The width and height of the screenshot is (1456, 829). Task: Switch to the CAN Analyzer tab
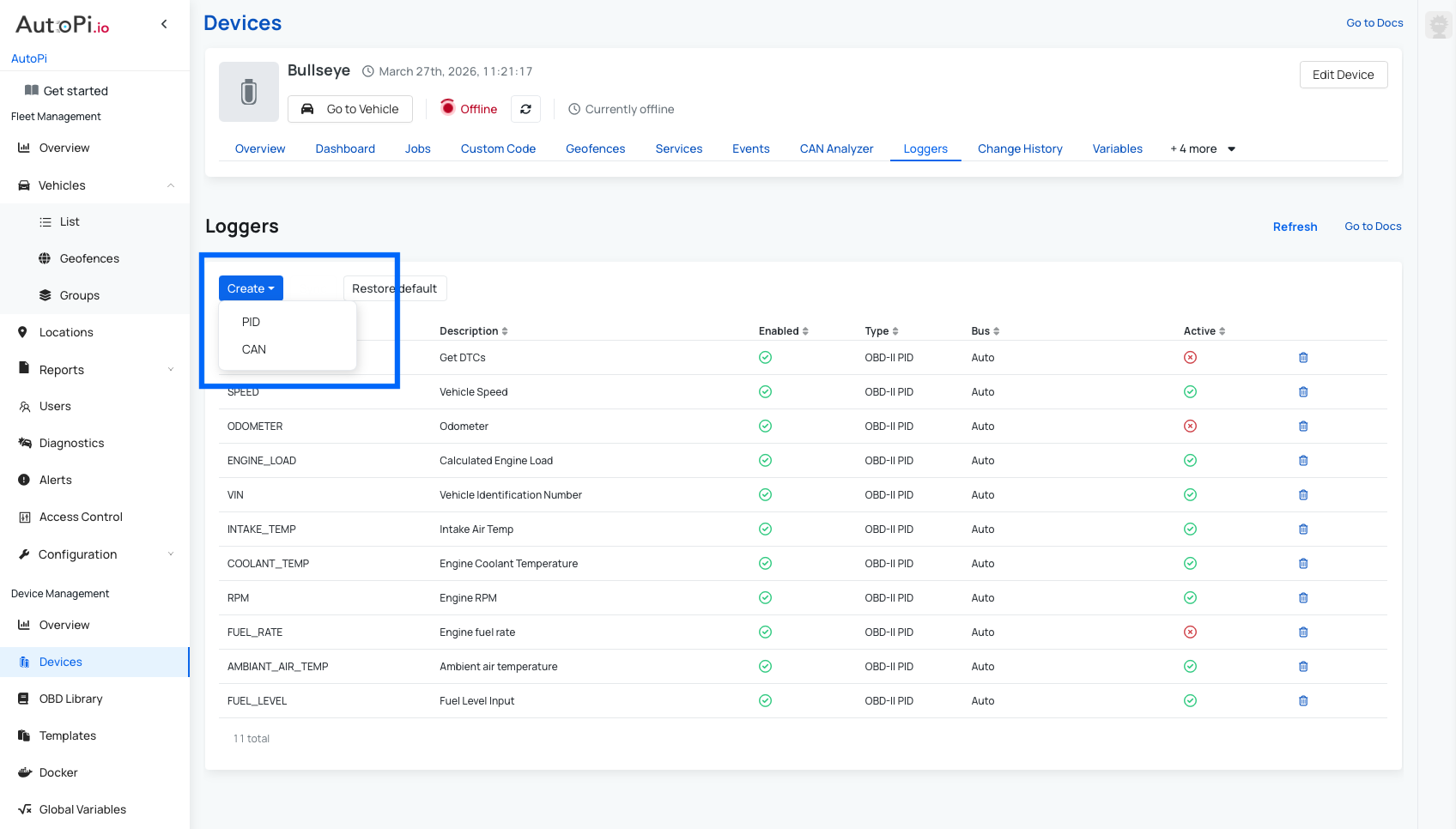835,148
